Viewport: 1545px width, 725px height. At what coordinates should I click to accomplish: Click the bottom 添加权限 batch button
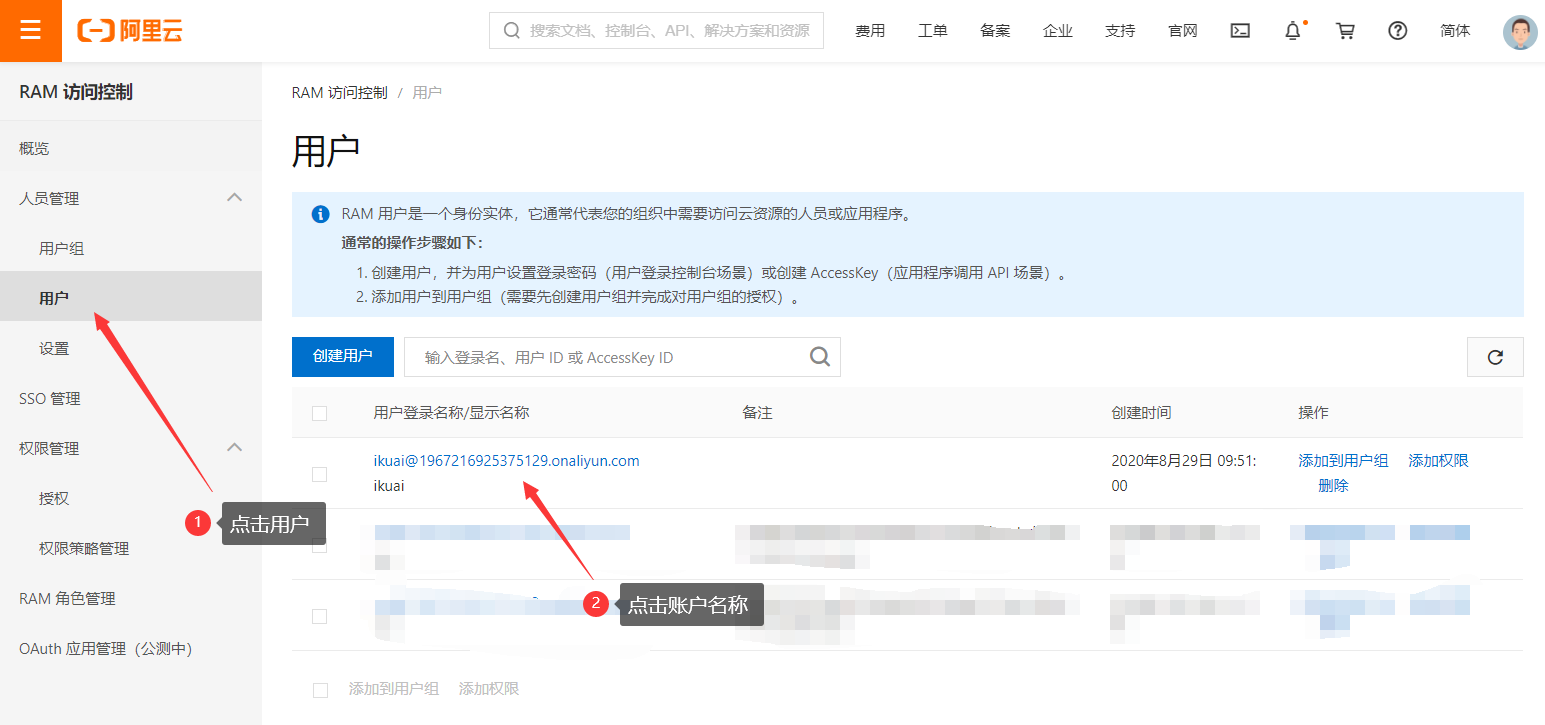(x=489, y=689)
